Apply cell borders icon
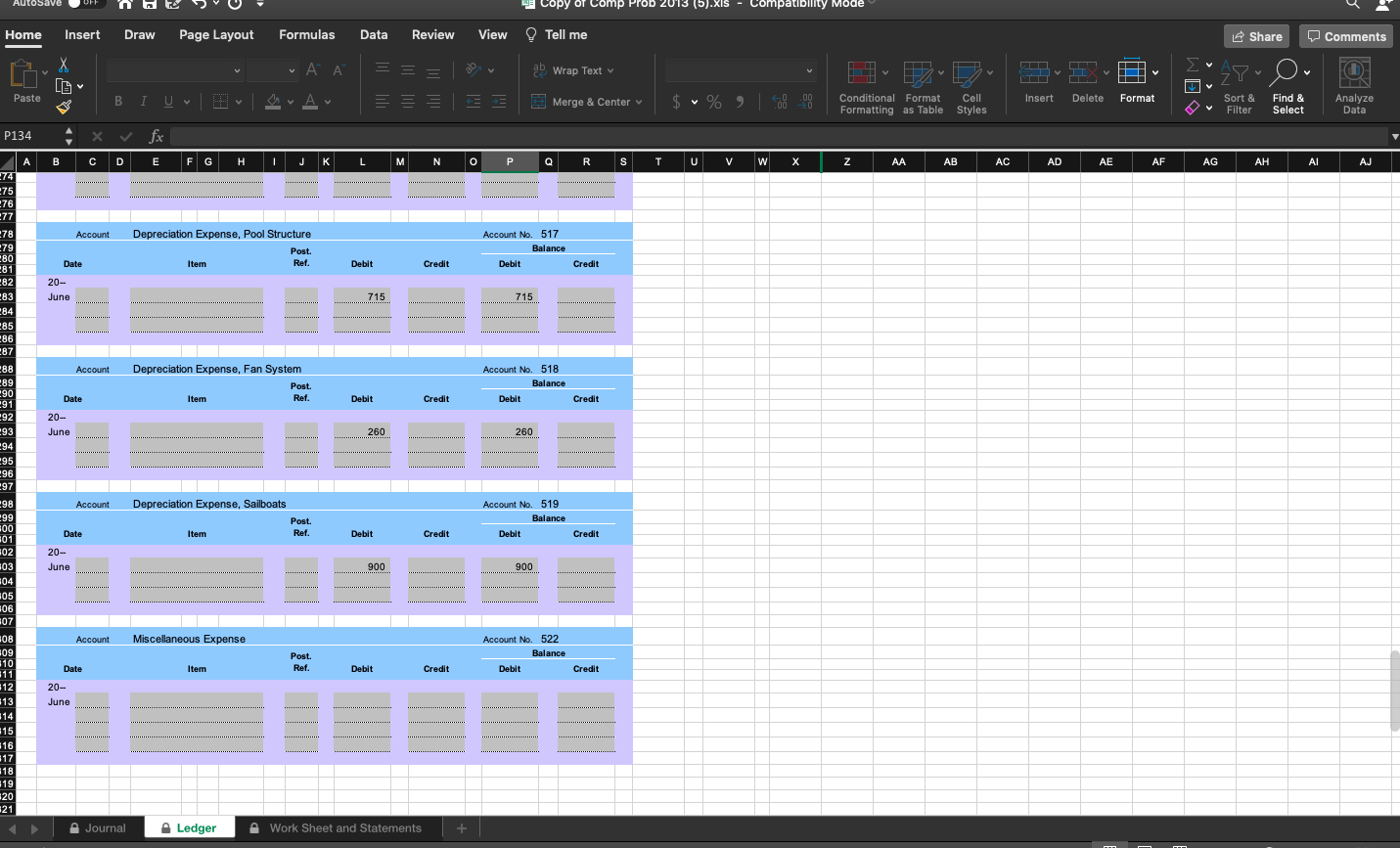The width and height of the screenshot is (1400, 848). [x=220, y=102]
